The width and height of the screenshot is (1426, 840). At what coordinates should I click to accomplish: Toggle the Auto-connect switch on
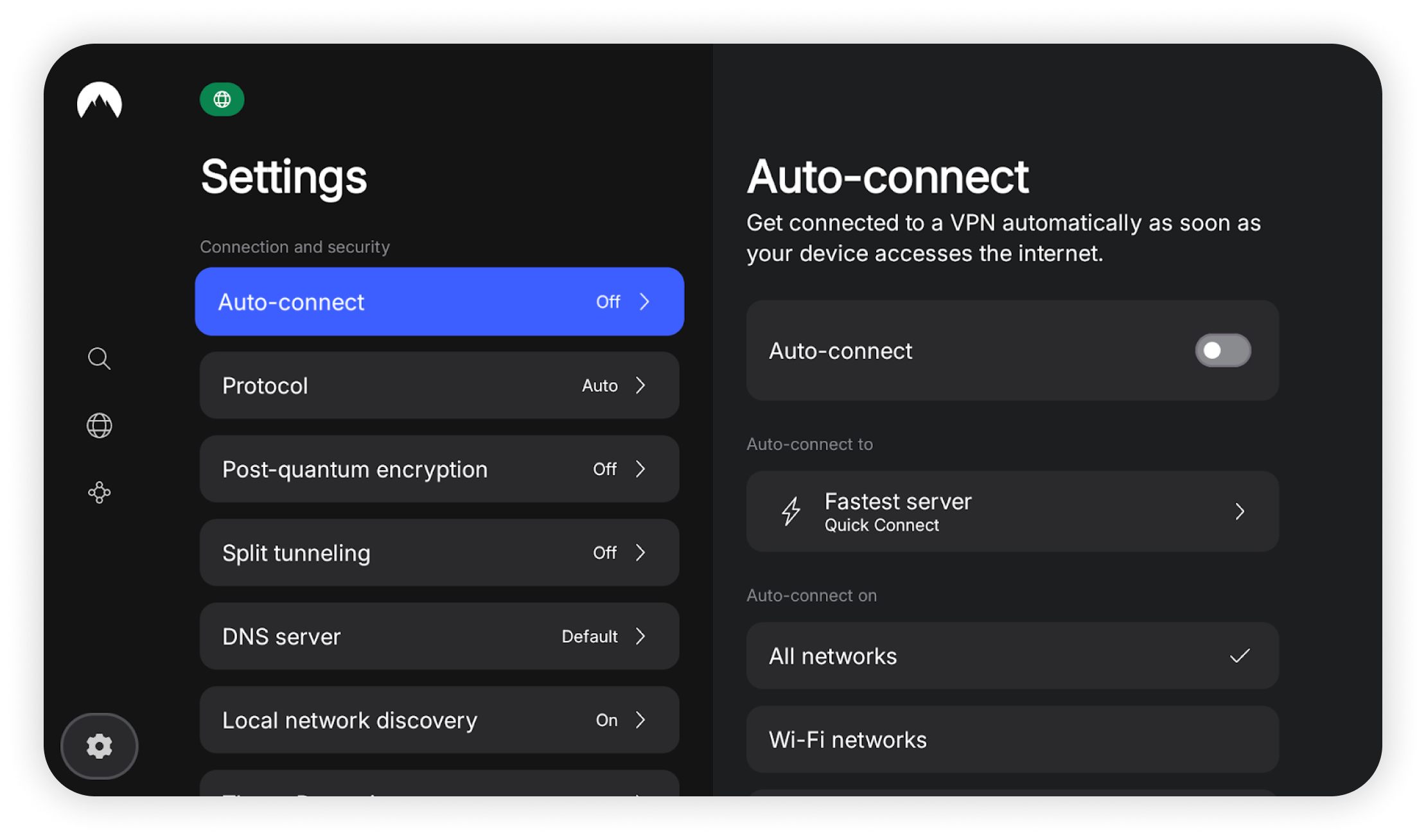click(1222, 351)
